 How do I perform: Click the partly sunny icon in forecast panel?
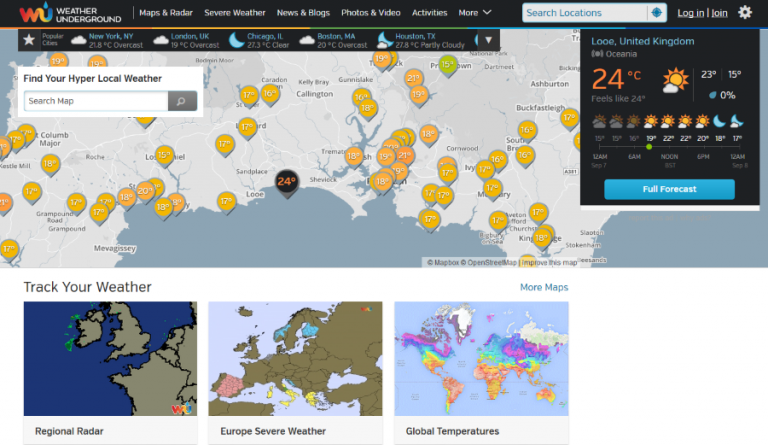677,80
